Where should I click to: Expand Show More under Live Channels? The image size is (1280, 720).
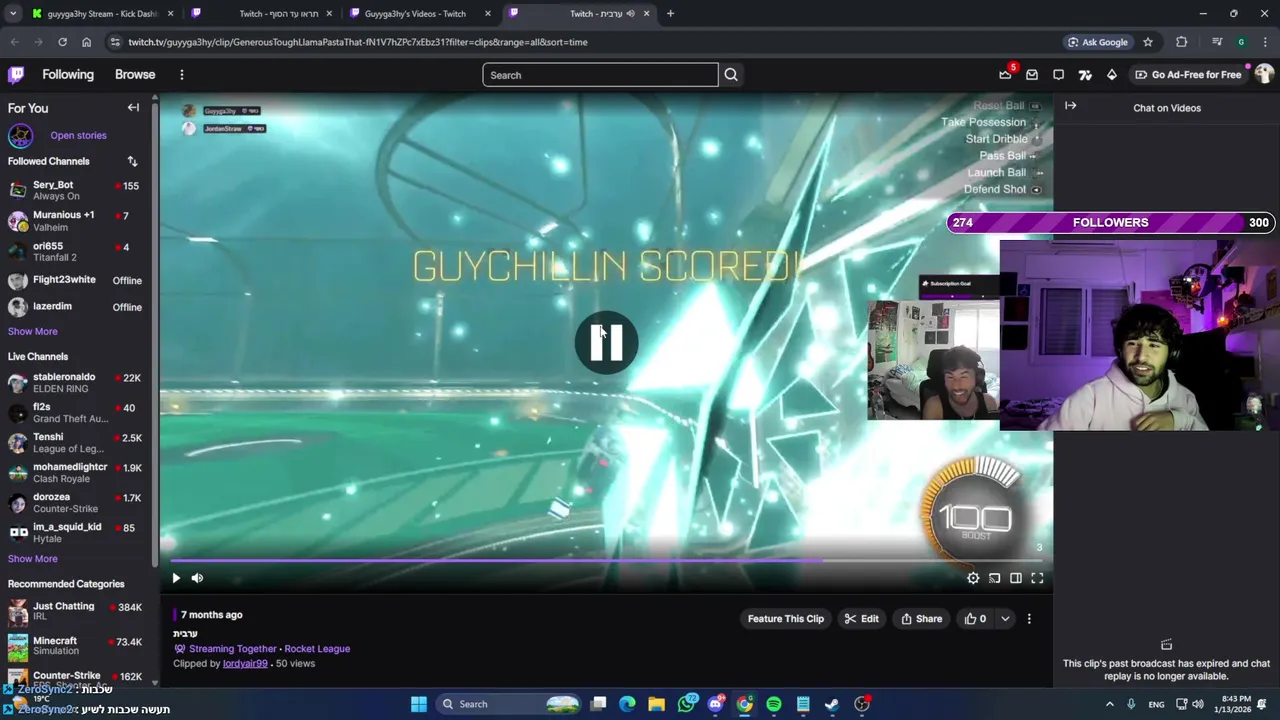[x=33, y=559]
